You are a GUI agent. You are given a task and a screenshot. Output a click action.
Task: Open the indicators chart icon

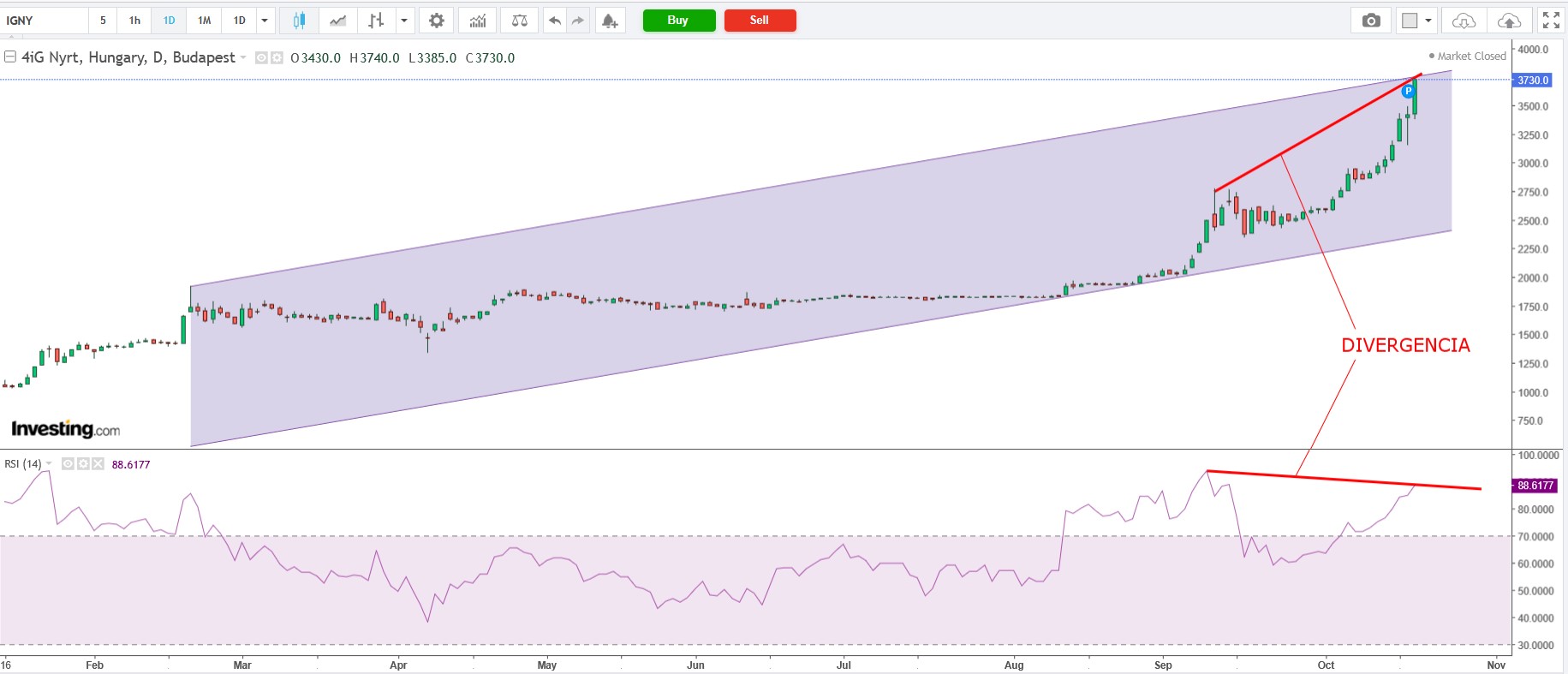pos(478,21)
